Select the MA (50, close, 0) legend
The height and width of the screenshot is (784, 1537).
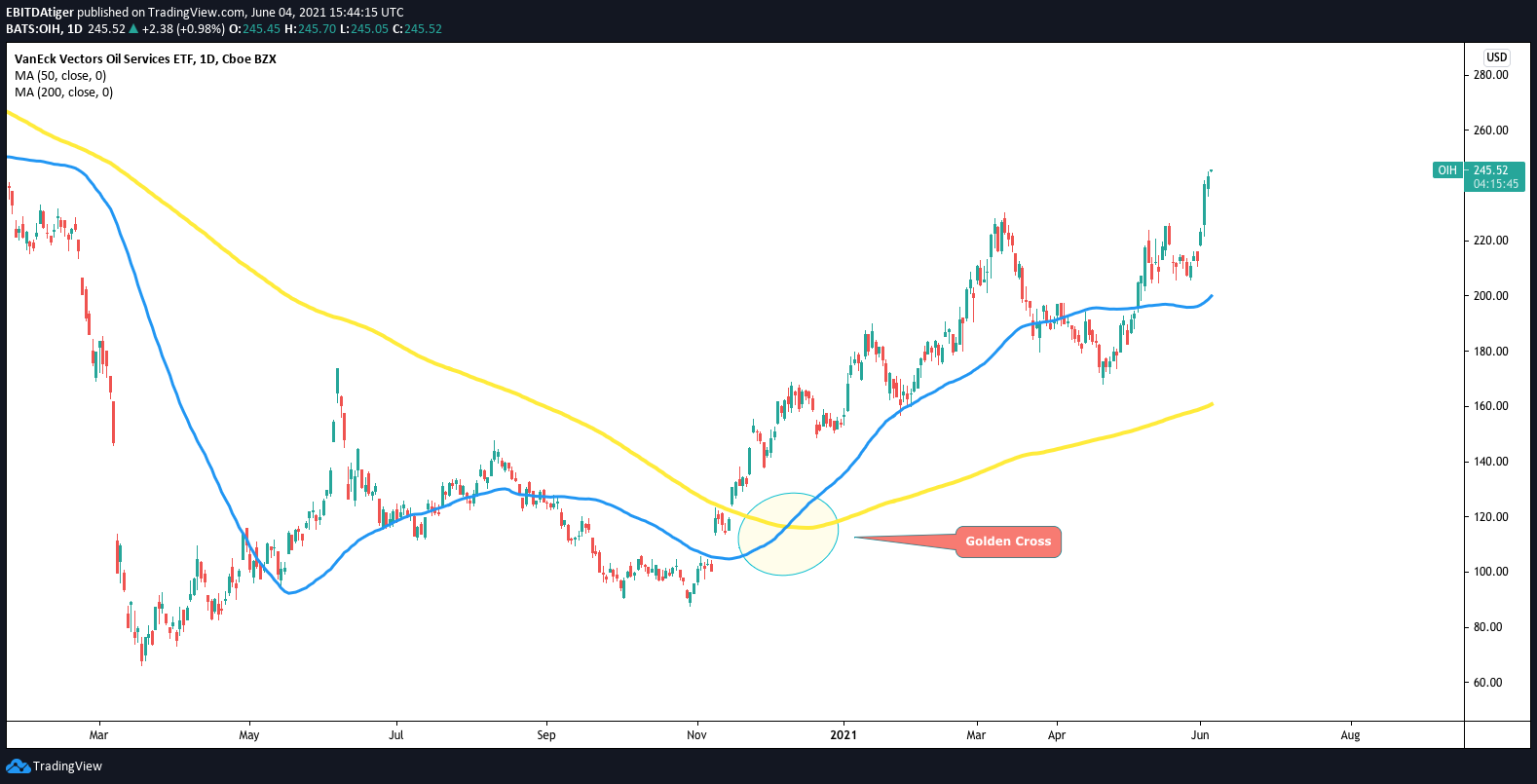(60, 76)
